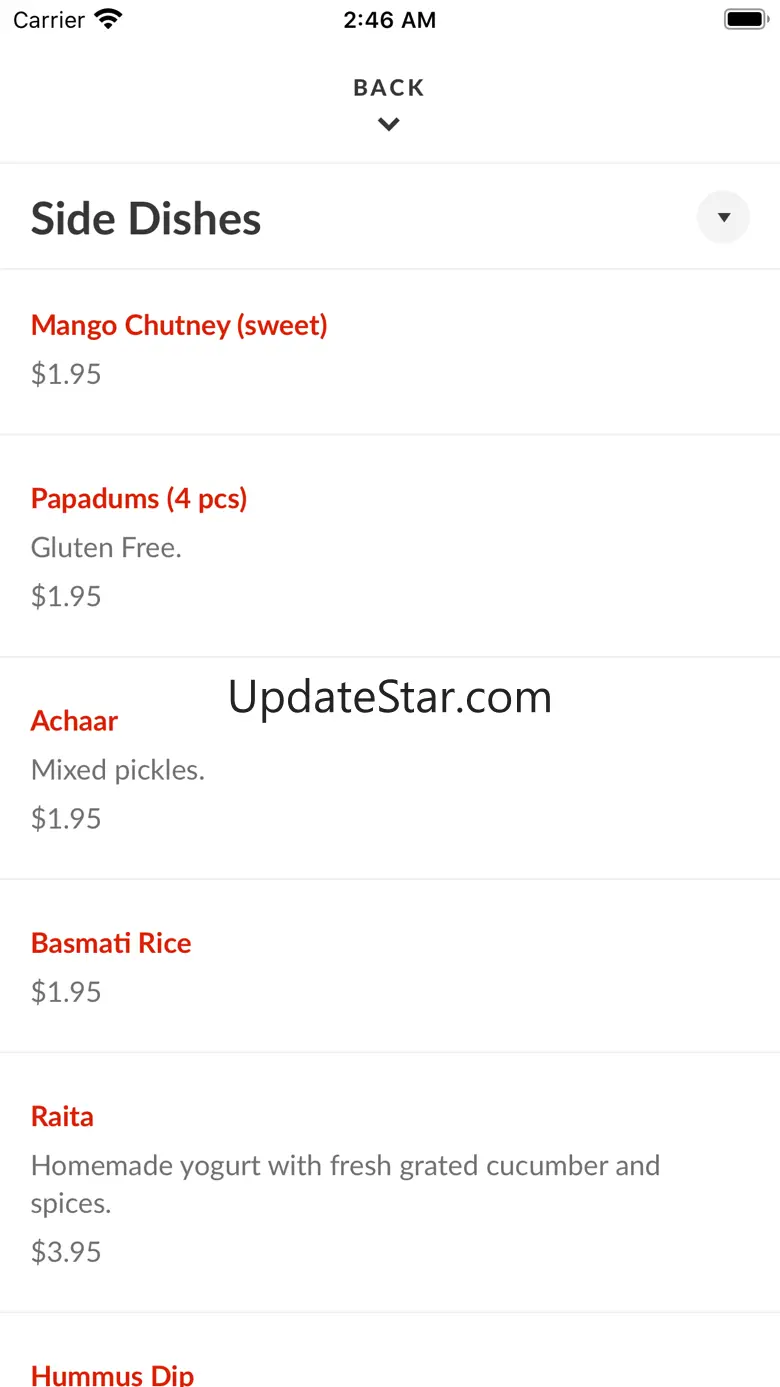The image size is (780, 1387).
Task: Tap the Gluten Free description text
Action: tap(106, 547)
